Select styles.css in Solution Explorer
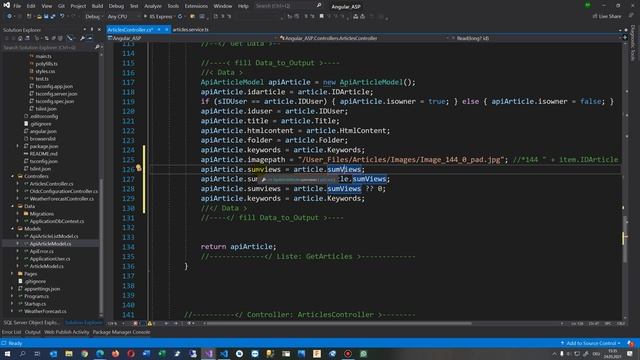Image resolution: width=640 pixels, height=360 pixels. click(x=45, y=71)
